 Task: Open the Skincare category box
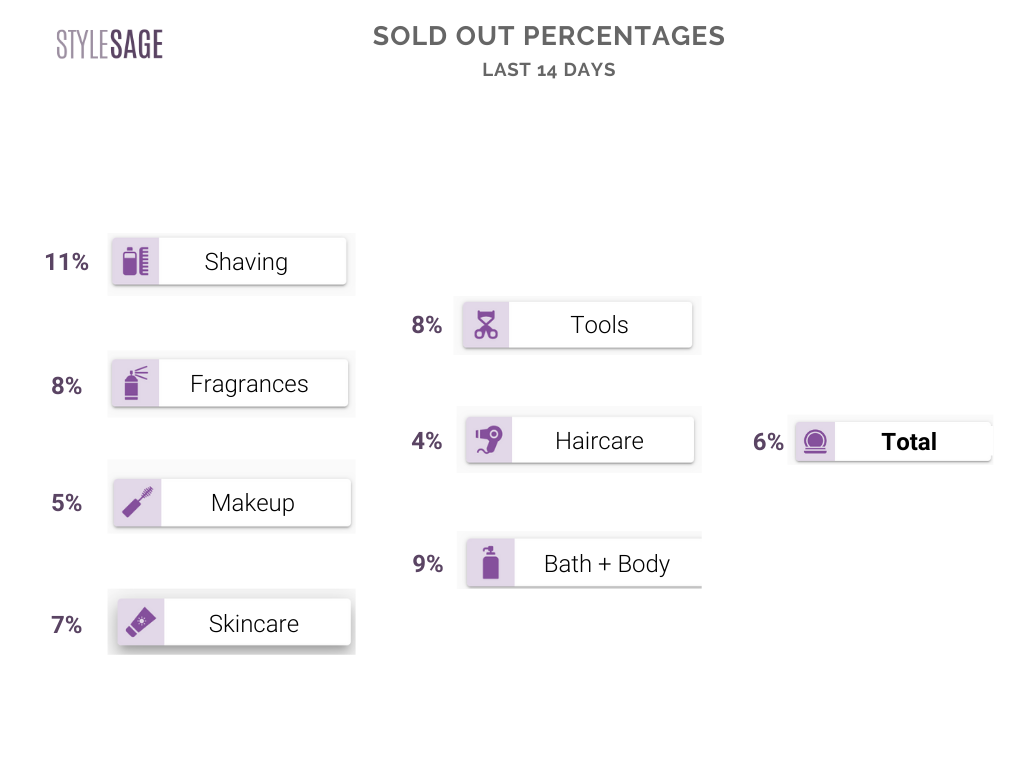click(254, 623)
